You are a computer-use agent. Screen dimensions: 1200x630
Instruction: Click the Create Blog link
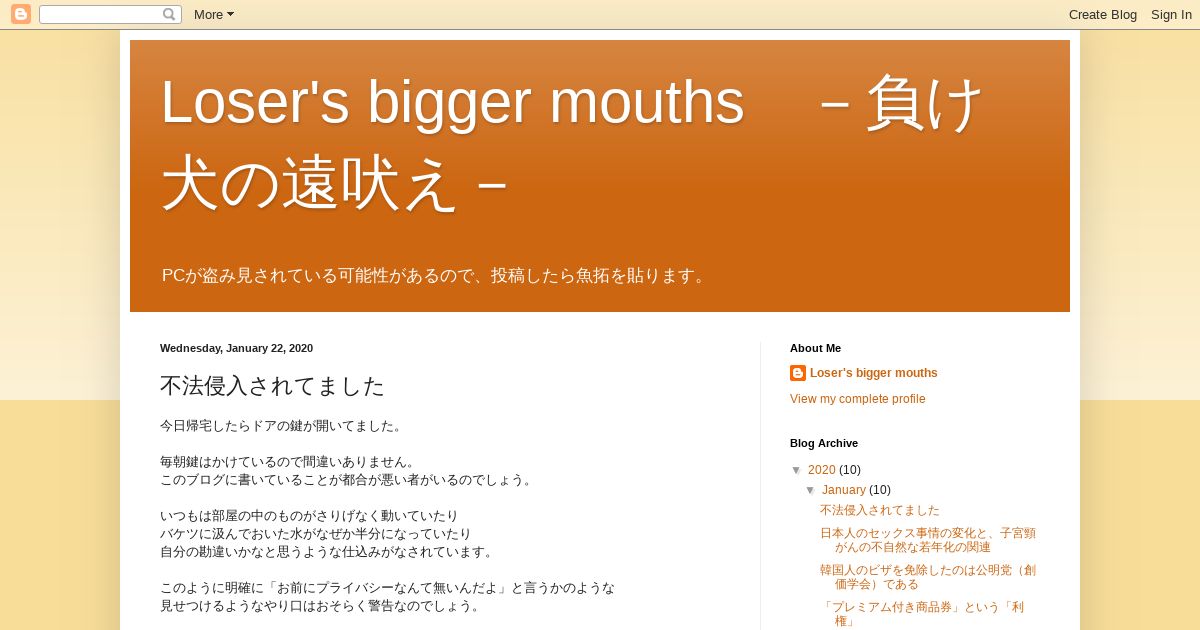click(1102, 14)
